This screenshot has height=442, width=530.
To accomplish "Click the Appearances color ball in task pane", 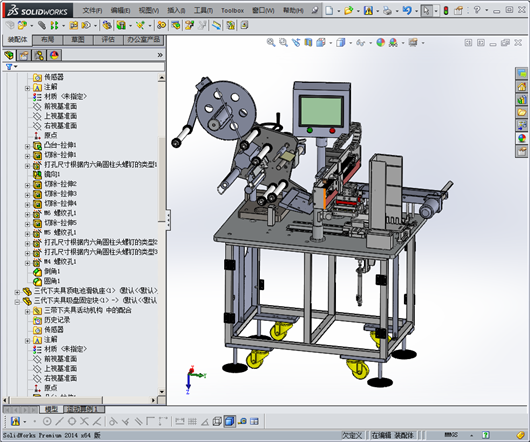I will click(x=521, y=138).
